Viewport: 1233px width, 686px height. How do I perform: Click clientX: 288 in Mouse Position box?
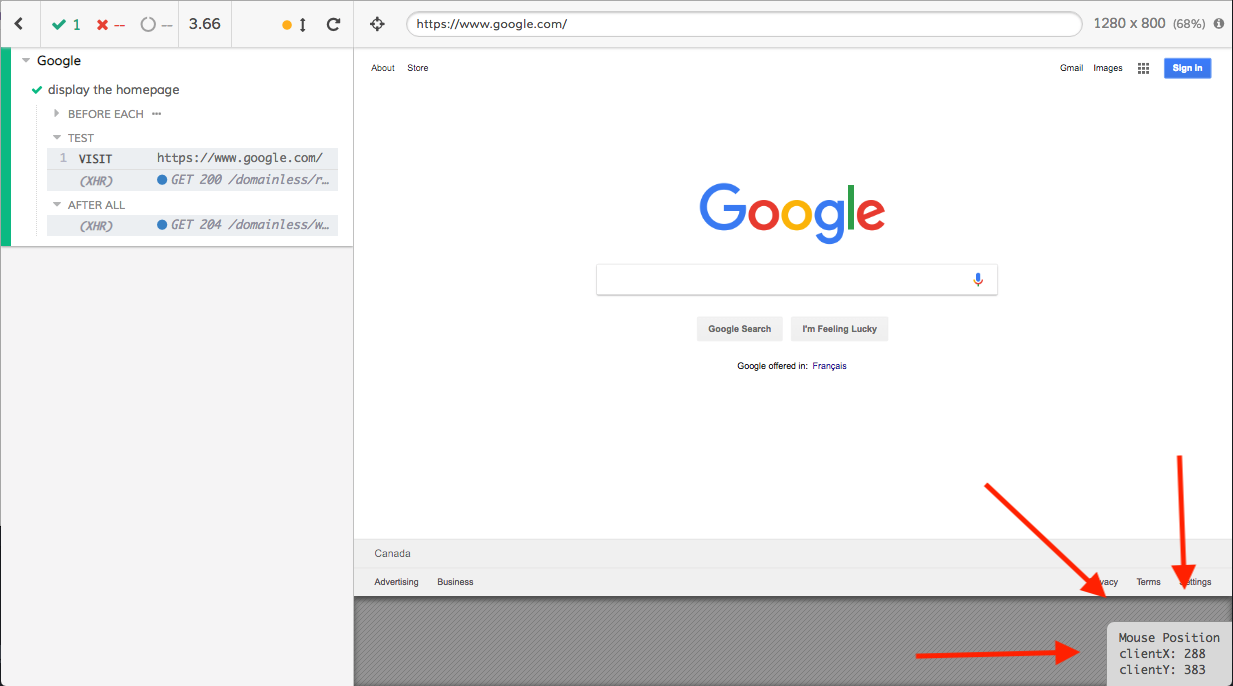pyautogui.click(x=1162, y=654)
